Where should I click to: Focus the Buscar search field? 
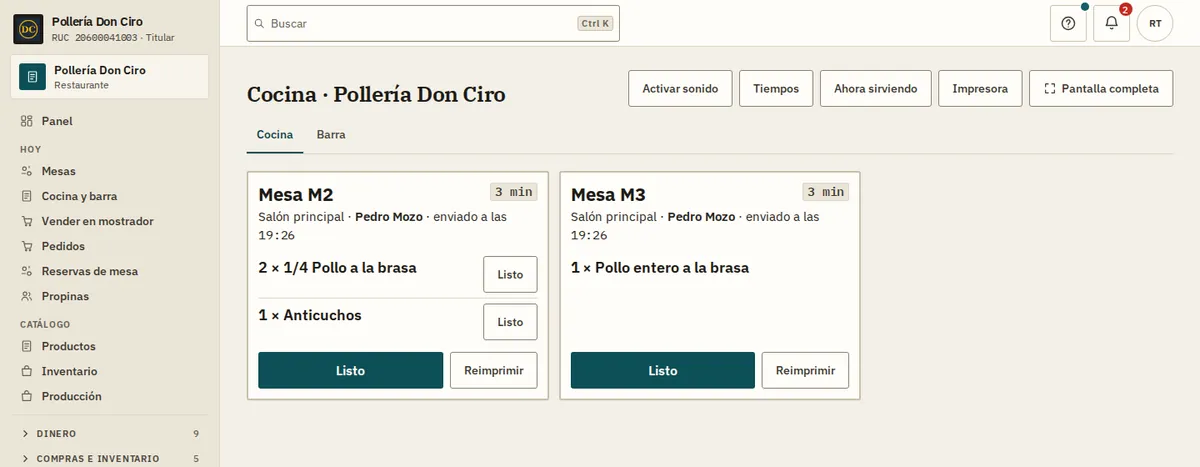coord(433,23)
